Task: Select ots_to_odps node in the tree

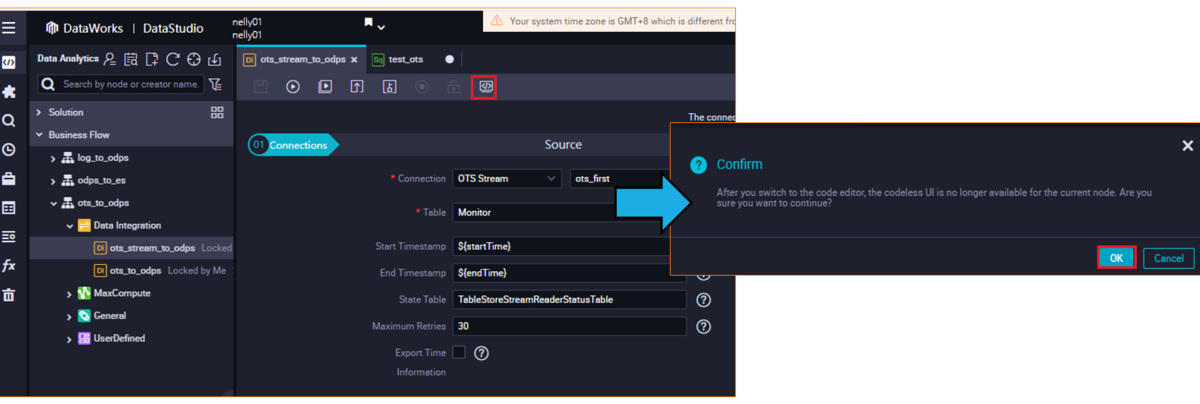Action: click(x=135, y=271)
